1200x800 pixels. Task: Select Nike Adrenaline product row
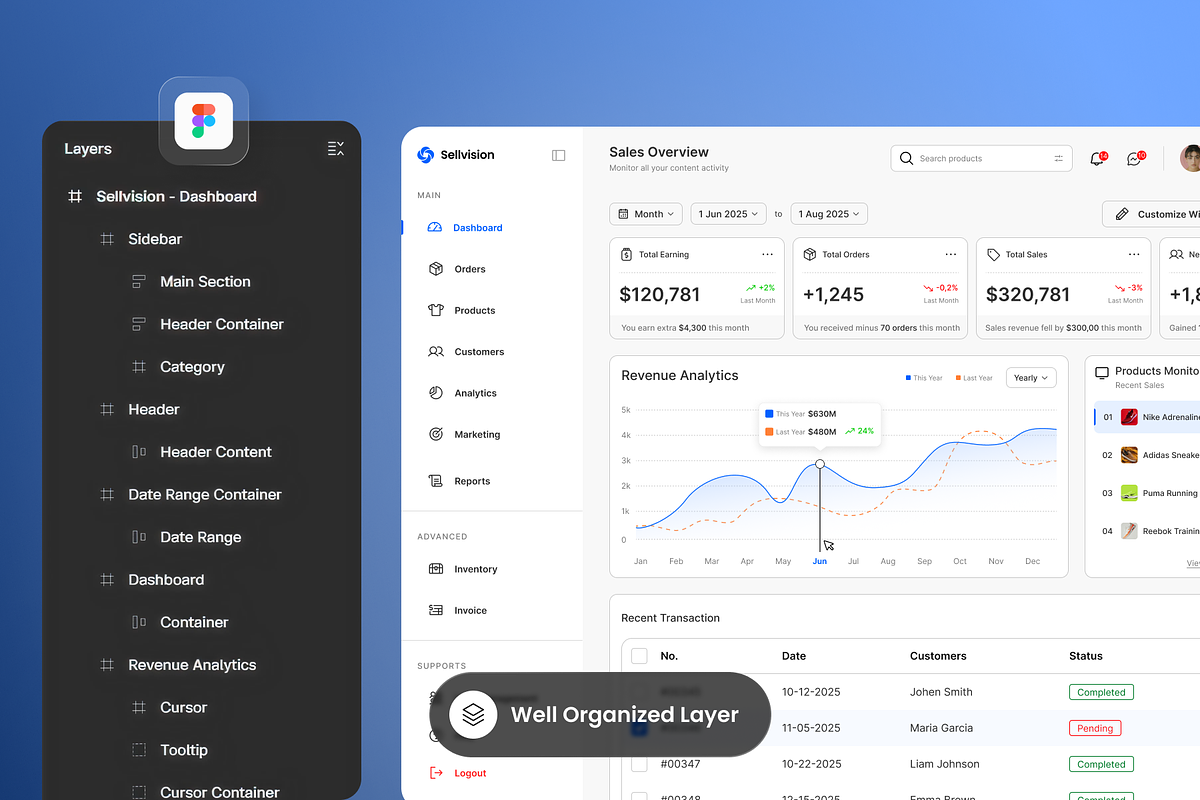(x=1147, y=417)
